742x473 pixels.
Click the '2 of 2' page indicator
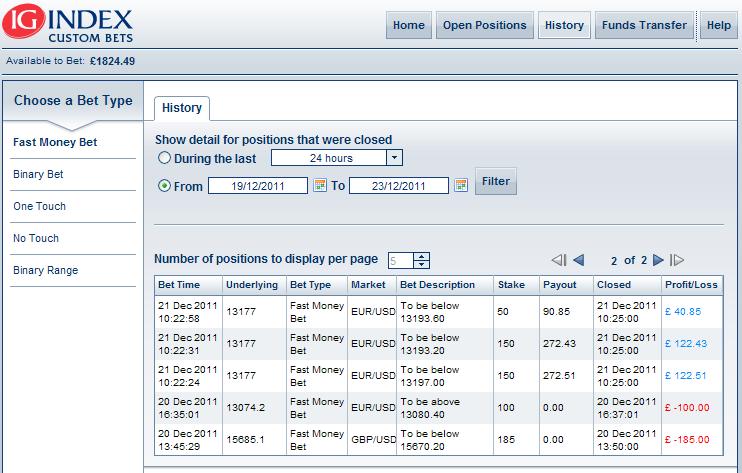point(629,260)
